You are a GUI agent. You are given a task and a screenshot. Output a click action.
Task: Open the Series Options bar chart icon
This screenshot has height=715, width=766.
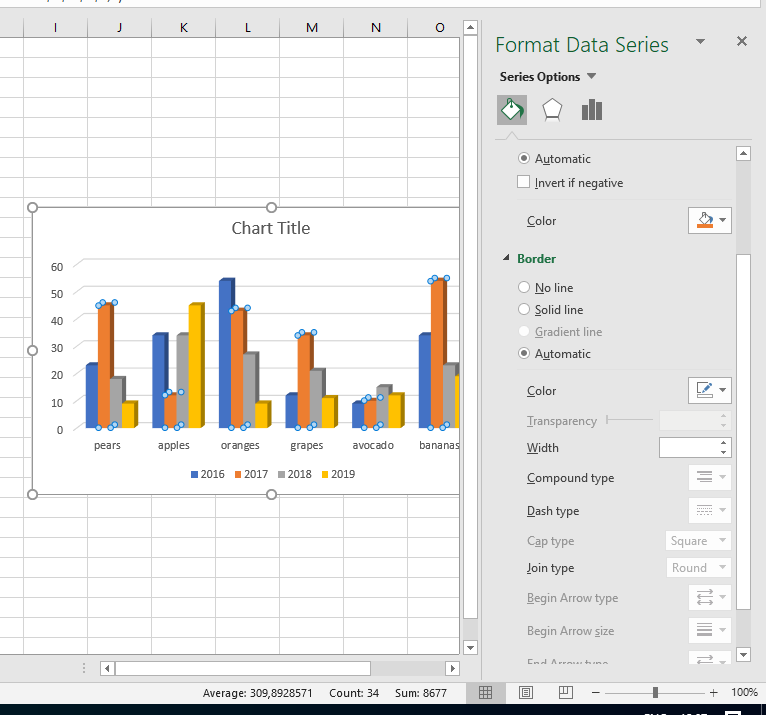[x=592, y=110]
